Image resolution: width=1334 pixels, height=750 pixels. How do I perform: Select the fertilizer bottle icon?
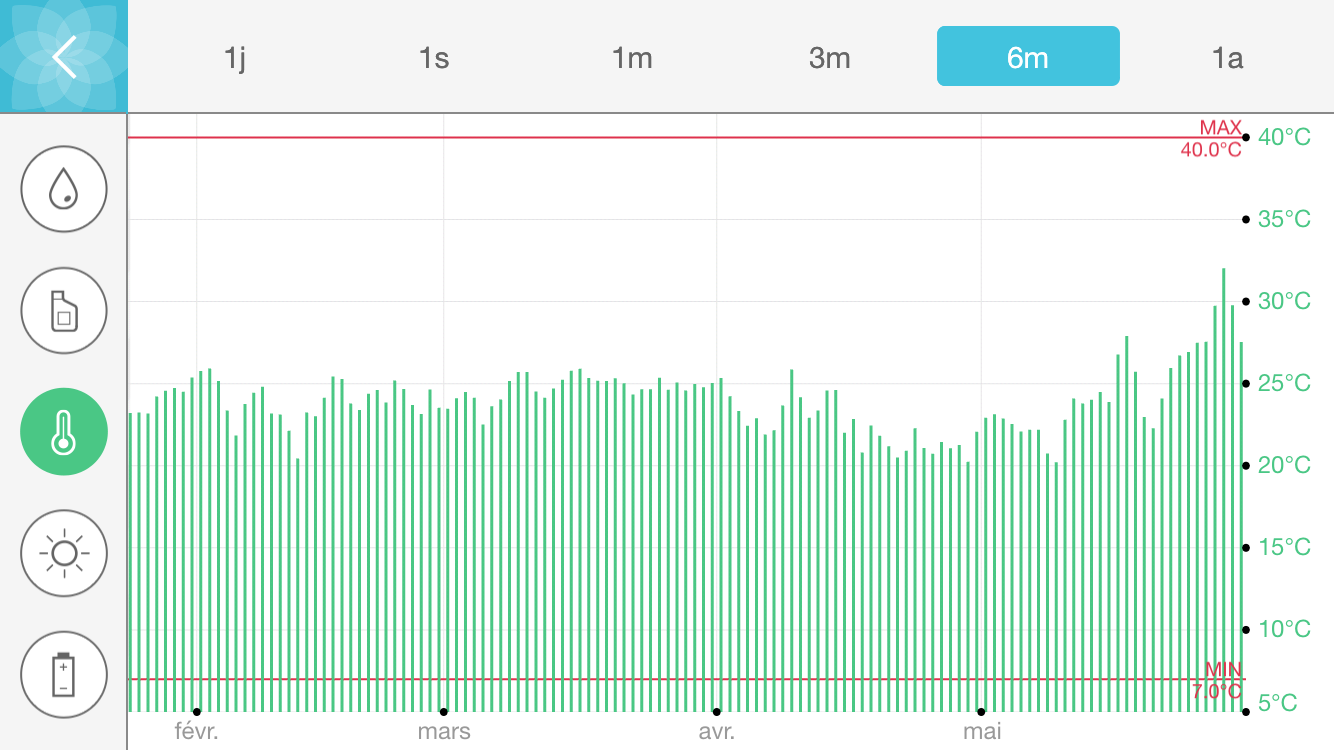pyautogui.click(x=64, y=311)
